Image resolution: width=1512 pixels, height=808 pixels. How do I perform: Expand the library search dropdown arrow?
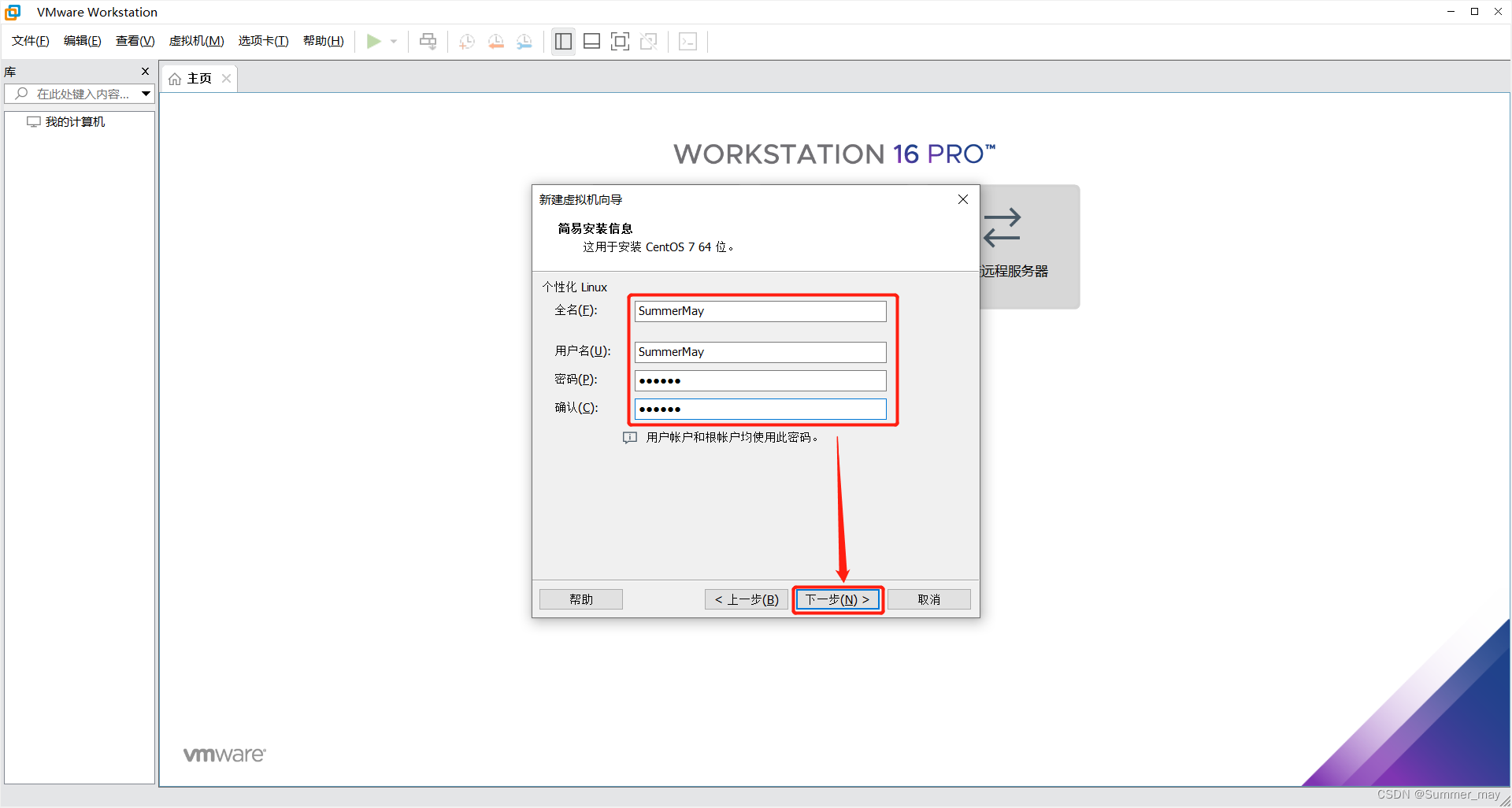146,94
